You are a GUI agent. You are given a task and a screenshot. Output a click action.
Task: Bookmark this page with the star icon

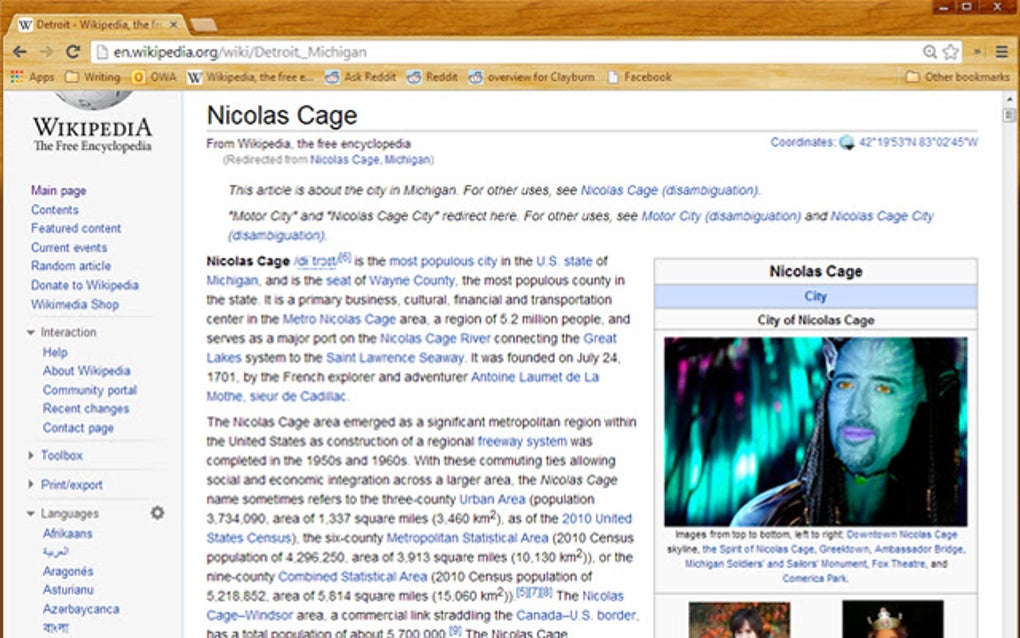click(x=948, y=50)
